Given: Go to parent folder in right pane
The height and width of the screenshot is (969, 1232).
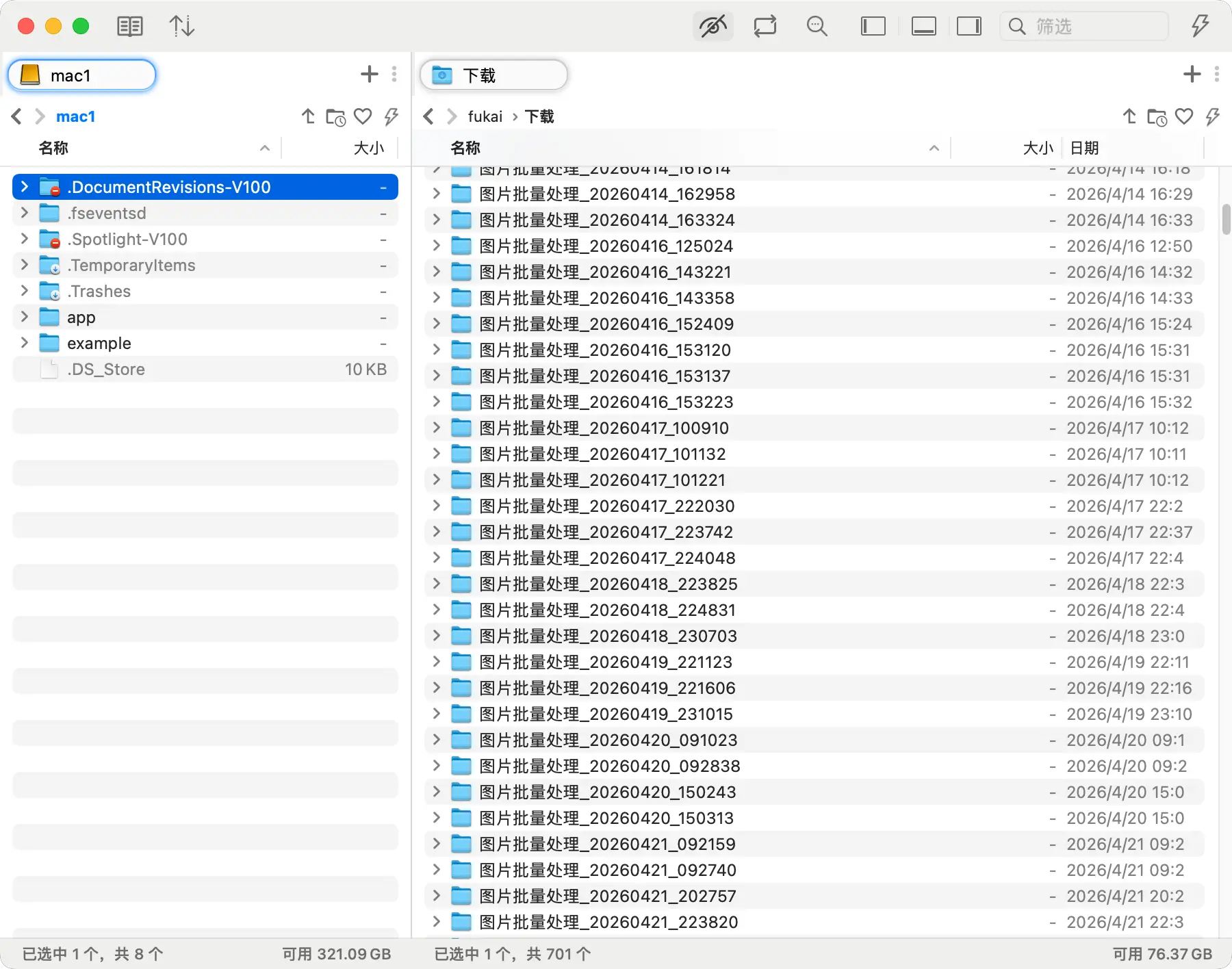Looking at the screenshot, I should 1129,117.
